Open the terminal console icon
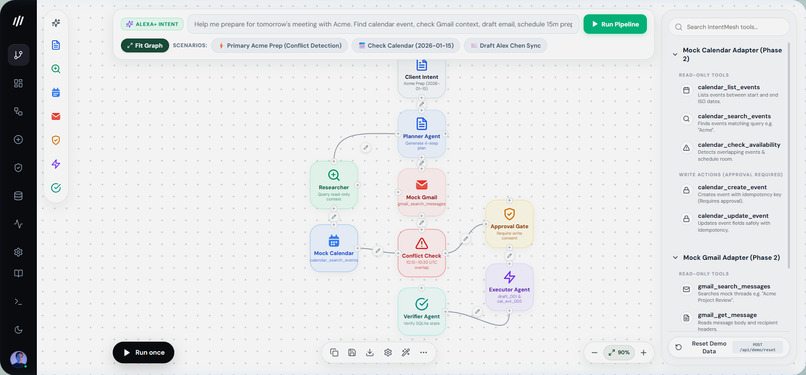 tap(19, 302)
